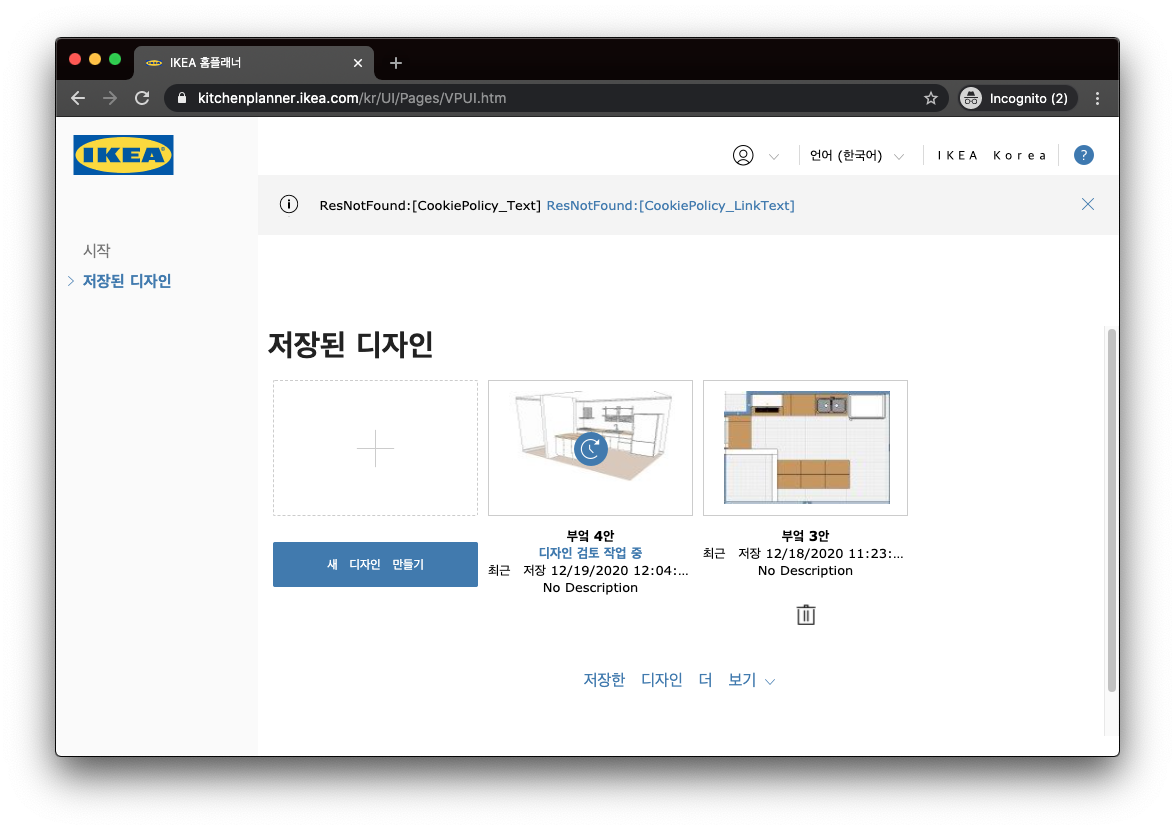The width and height of the screenshot is (1175, 830).
Task: Click the 디자인 검토 작업 중 status link
Action: pyautogui.click(x=590, y=553)
